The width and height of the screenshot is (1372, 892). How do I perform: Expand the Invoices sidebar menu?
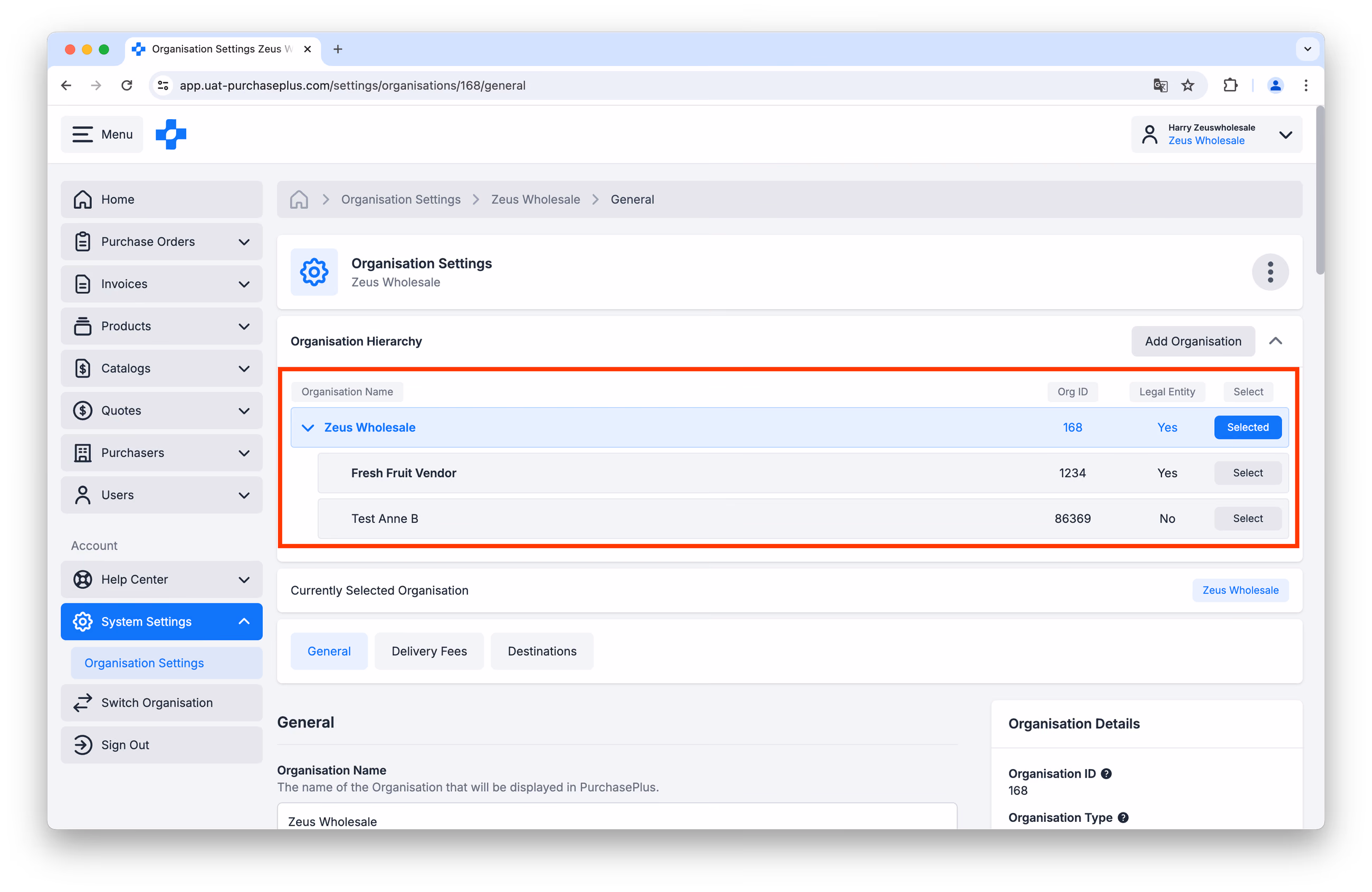coord(161,284)
